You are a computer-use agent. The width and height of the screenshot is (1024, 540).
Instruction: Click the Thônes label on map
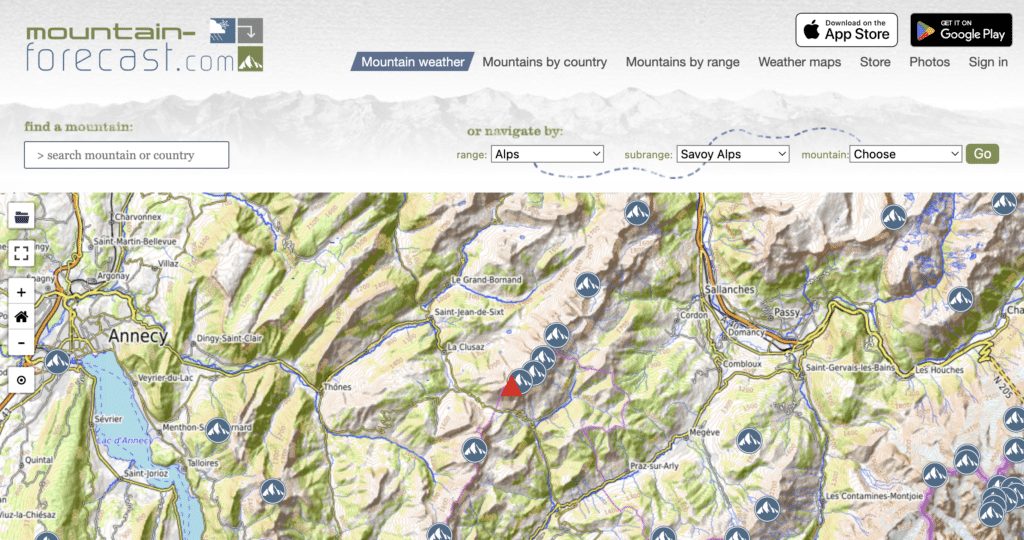pyautogui.click(x=337, y=387)
